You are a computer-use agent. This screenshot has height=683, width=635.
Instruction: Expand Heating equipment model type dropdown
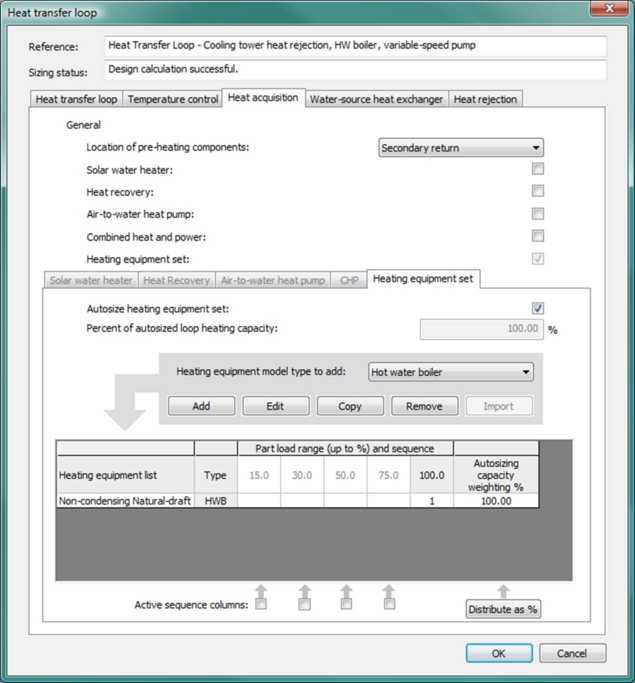pos(451,372)
